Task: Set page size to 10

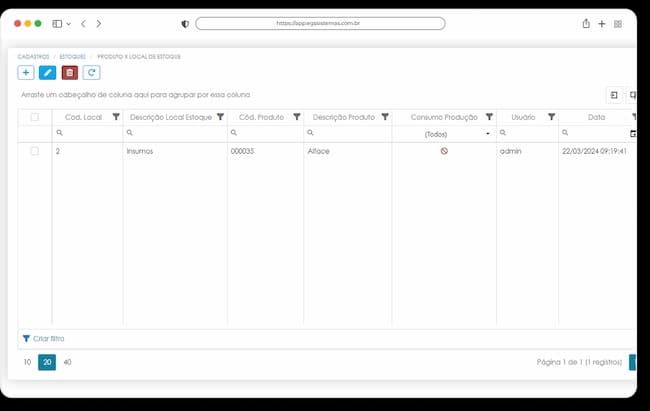Action: (x=27, y=362)
